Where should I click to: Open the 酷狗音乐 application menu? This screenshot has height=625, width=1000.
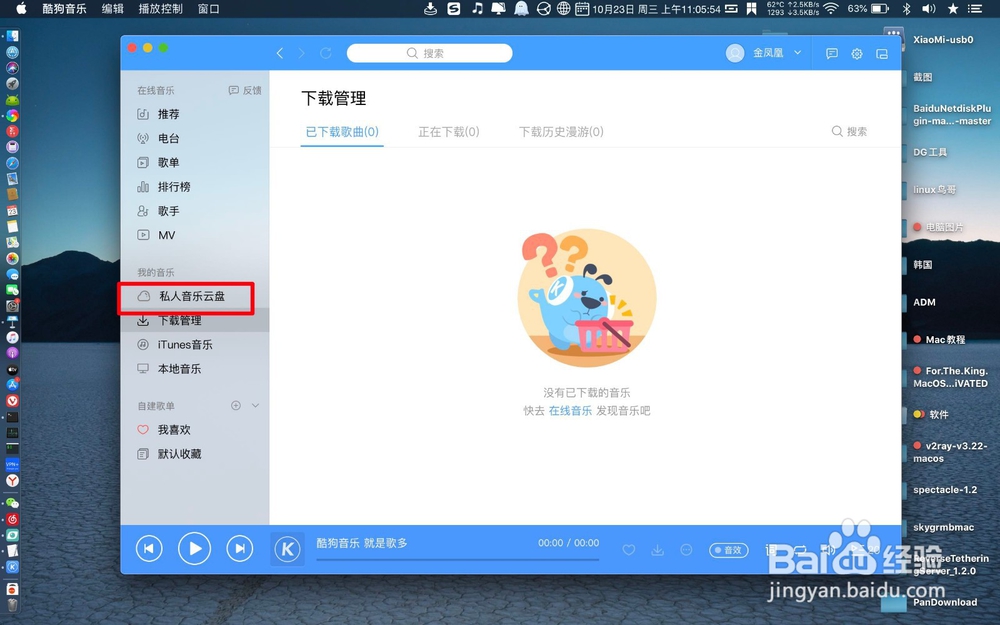click(64, 9)
